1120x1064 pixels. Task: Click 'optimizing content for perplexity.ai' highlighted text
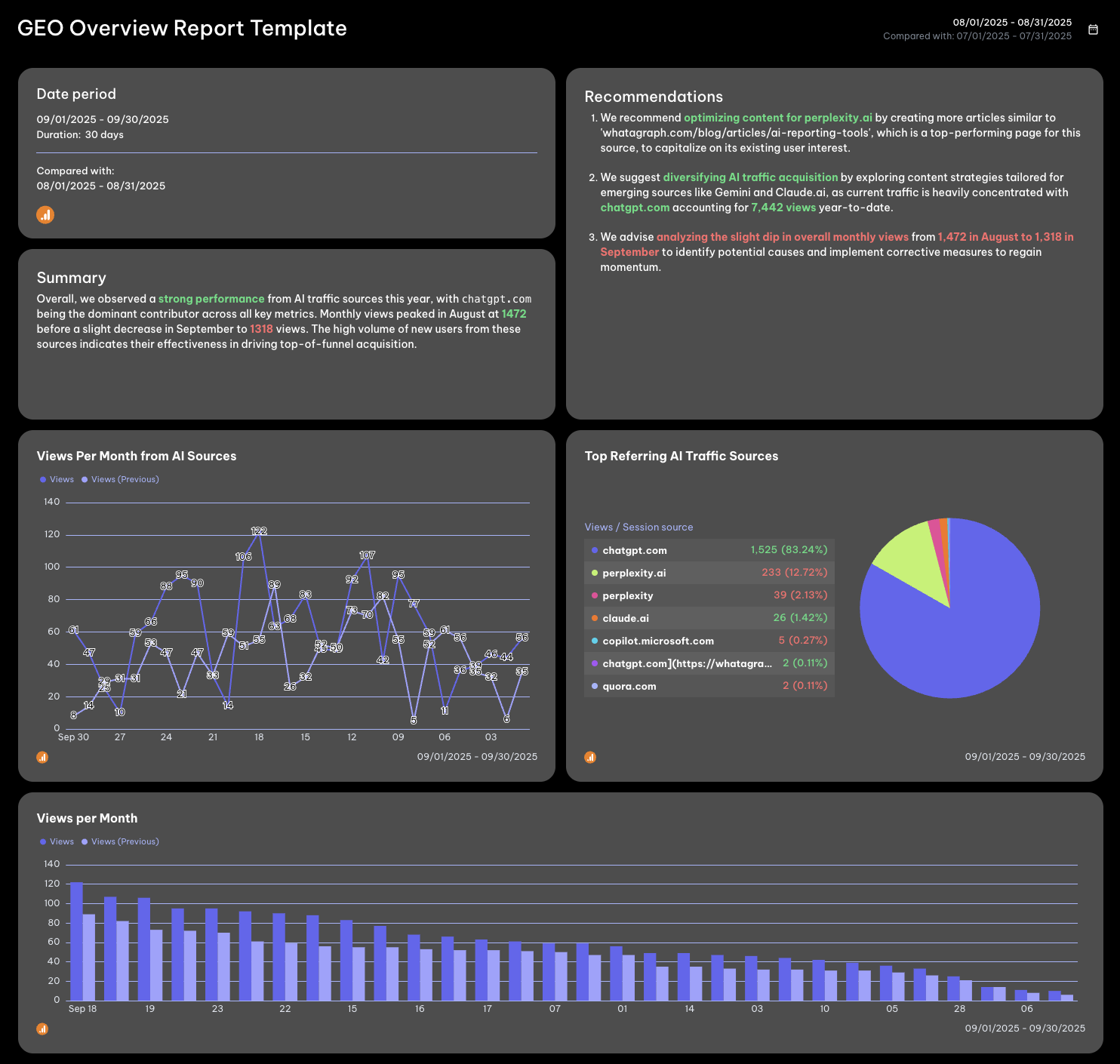click(x=777, y=118)
